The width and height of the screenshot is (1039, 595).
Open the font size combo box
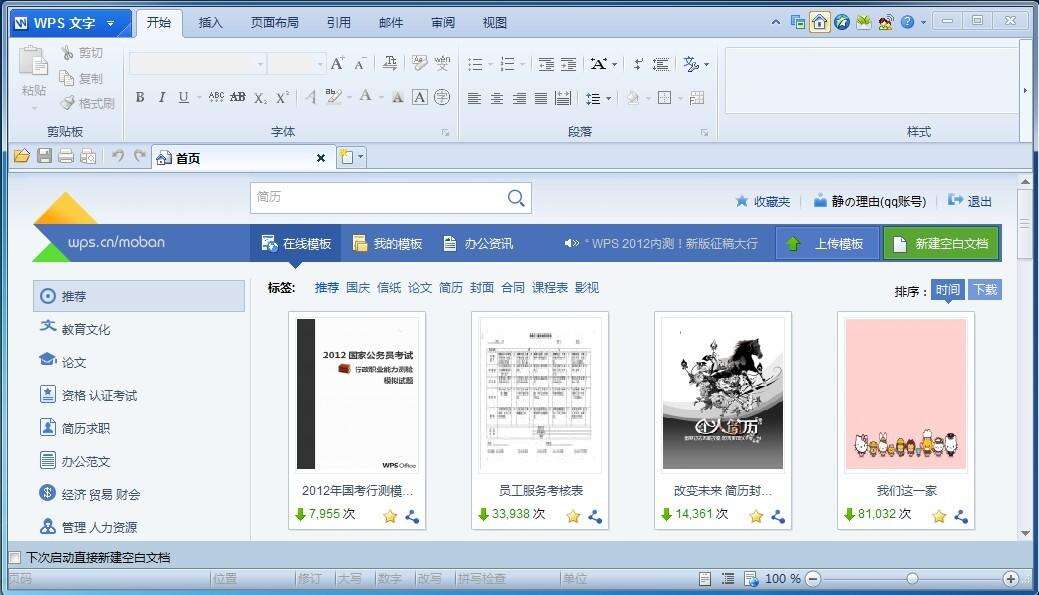296,64
